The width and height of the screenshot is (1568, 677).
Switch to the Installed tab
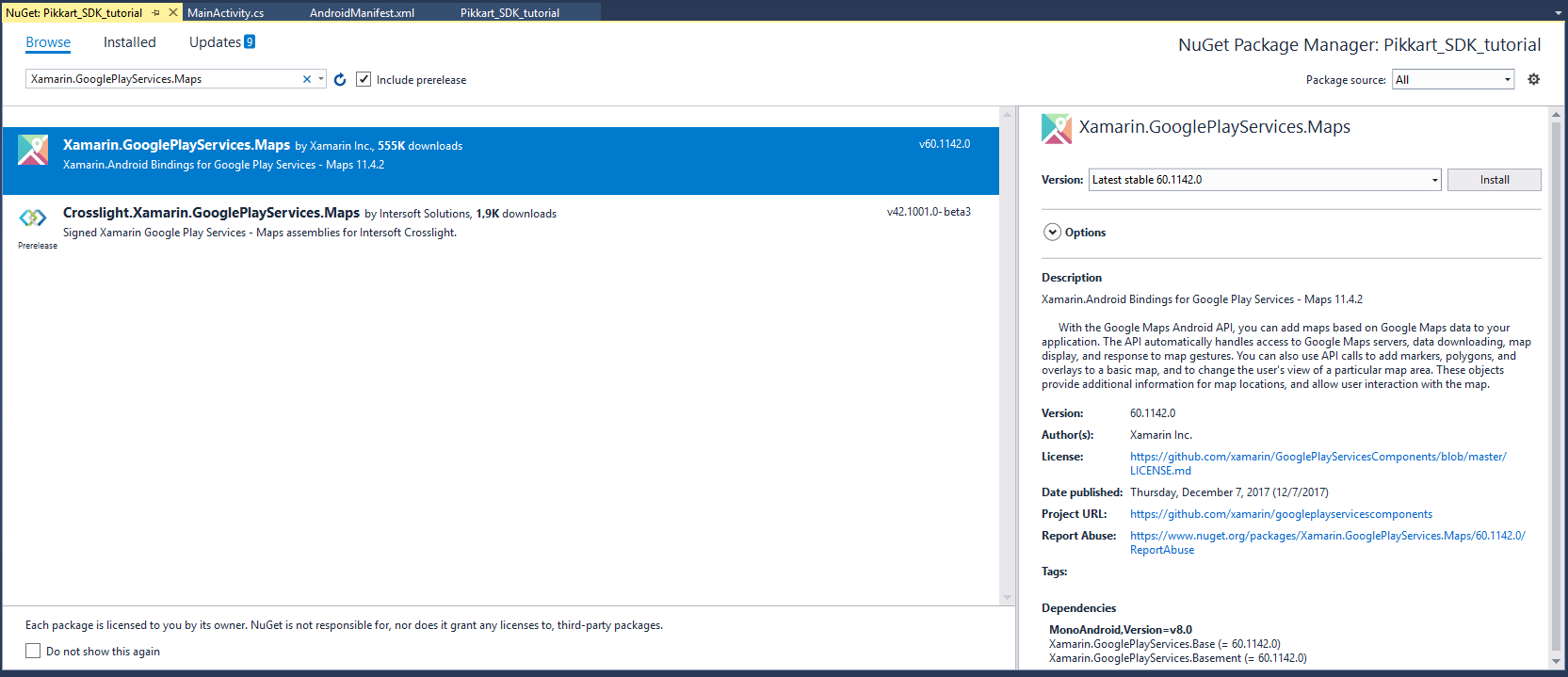click(130, 42)
